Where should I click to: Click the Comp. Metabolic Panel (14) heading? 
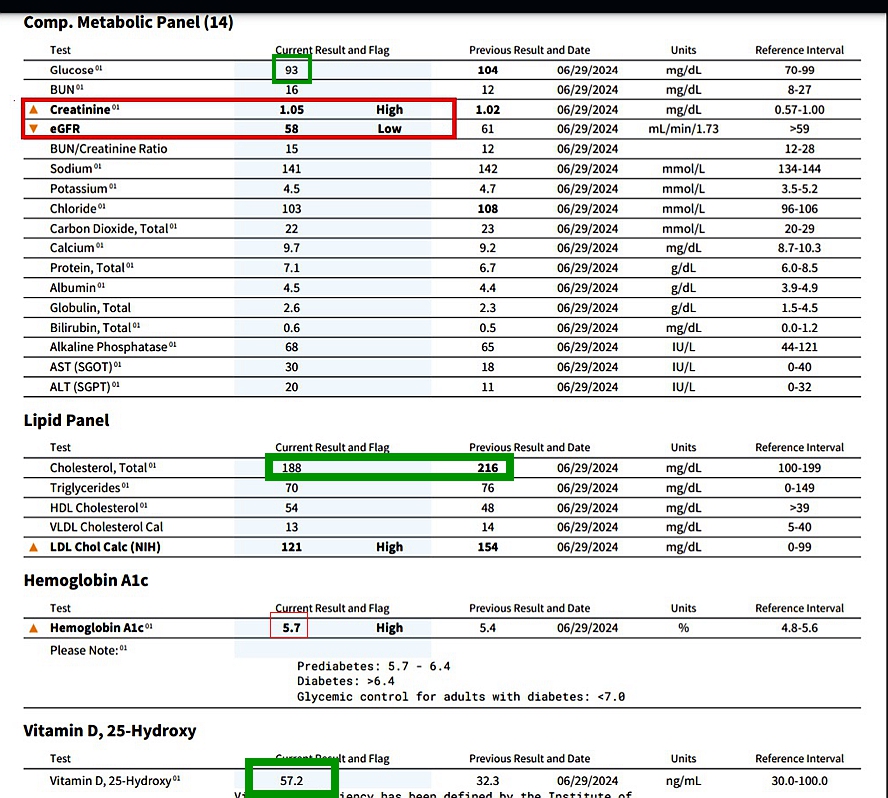click(x=128, y=22)
